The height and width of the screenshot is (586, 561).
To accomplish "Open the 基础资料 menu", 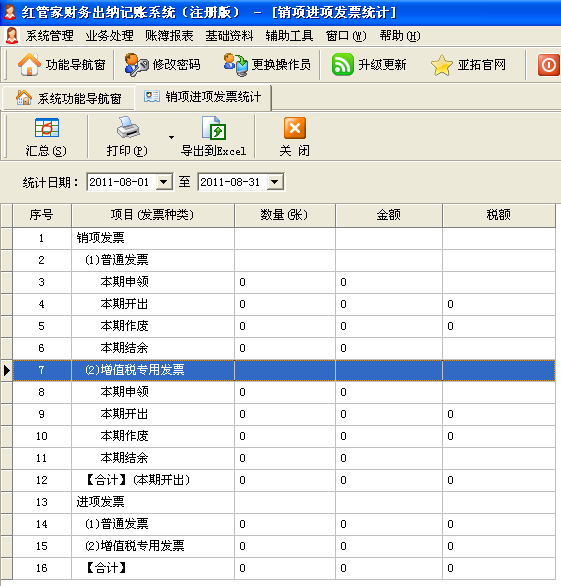I will (x=229, y=36).
